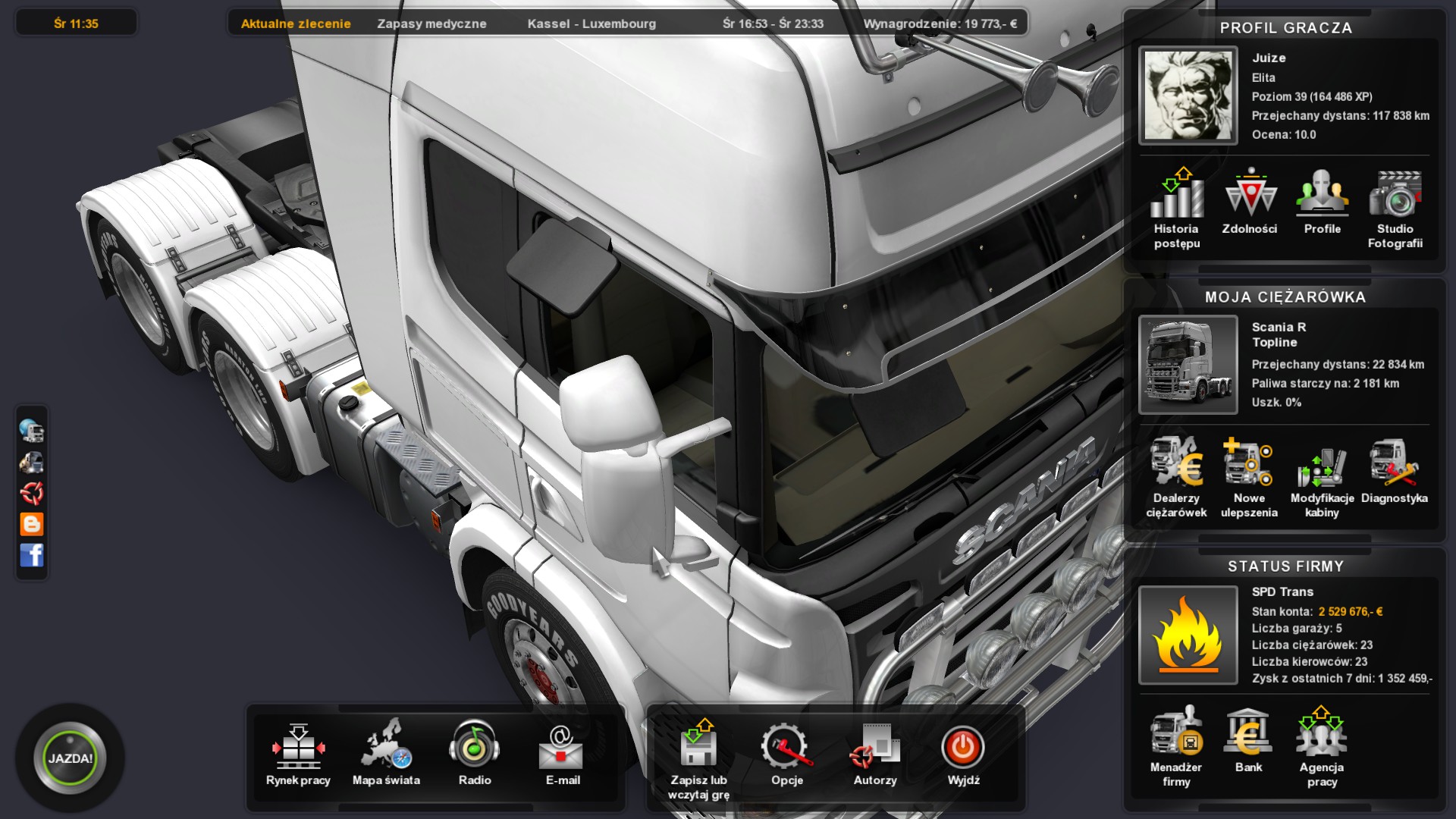Click the Elita rank text
This screenshot has width=1456, height=819.
1263,77
